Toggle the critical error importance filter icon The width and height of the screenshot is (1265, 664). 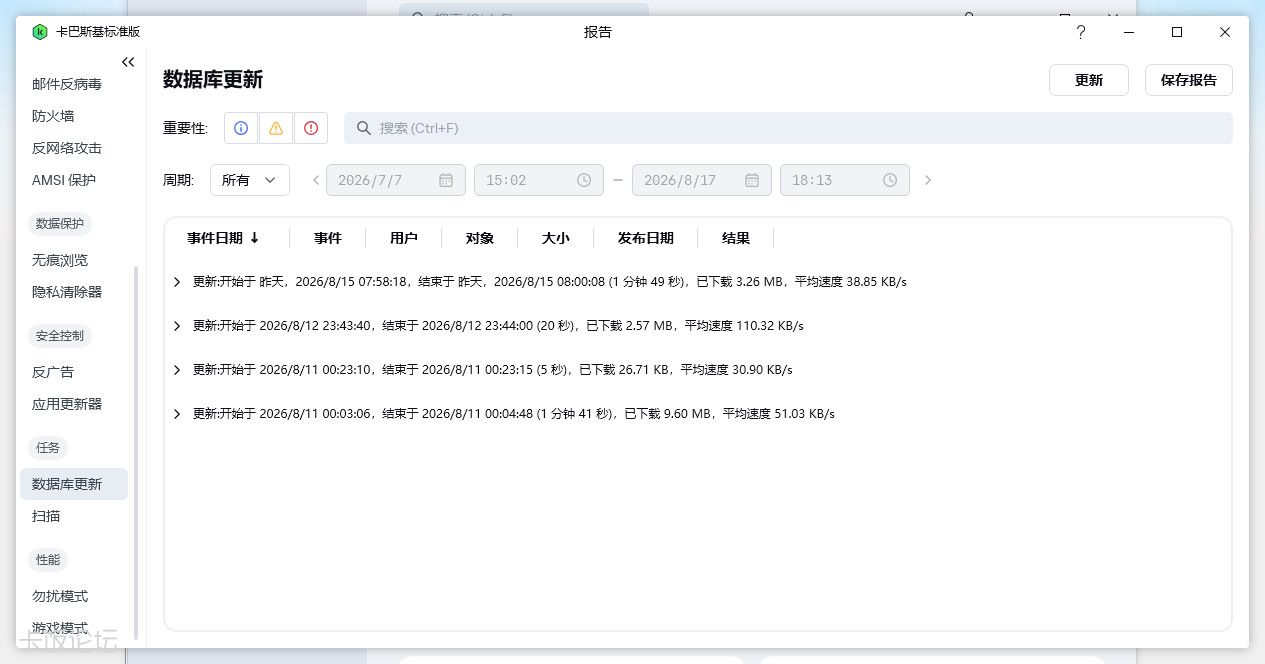[x=311, y=128]
